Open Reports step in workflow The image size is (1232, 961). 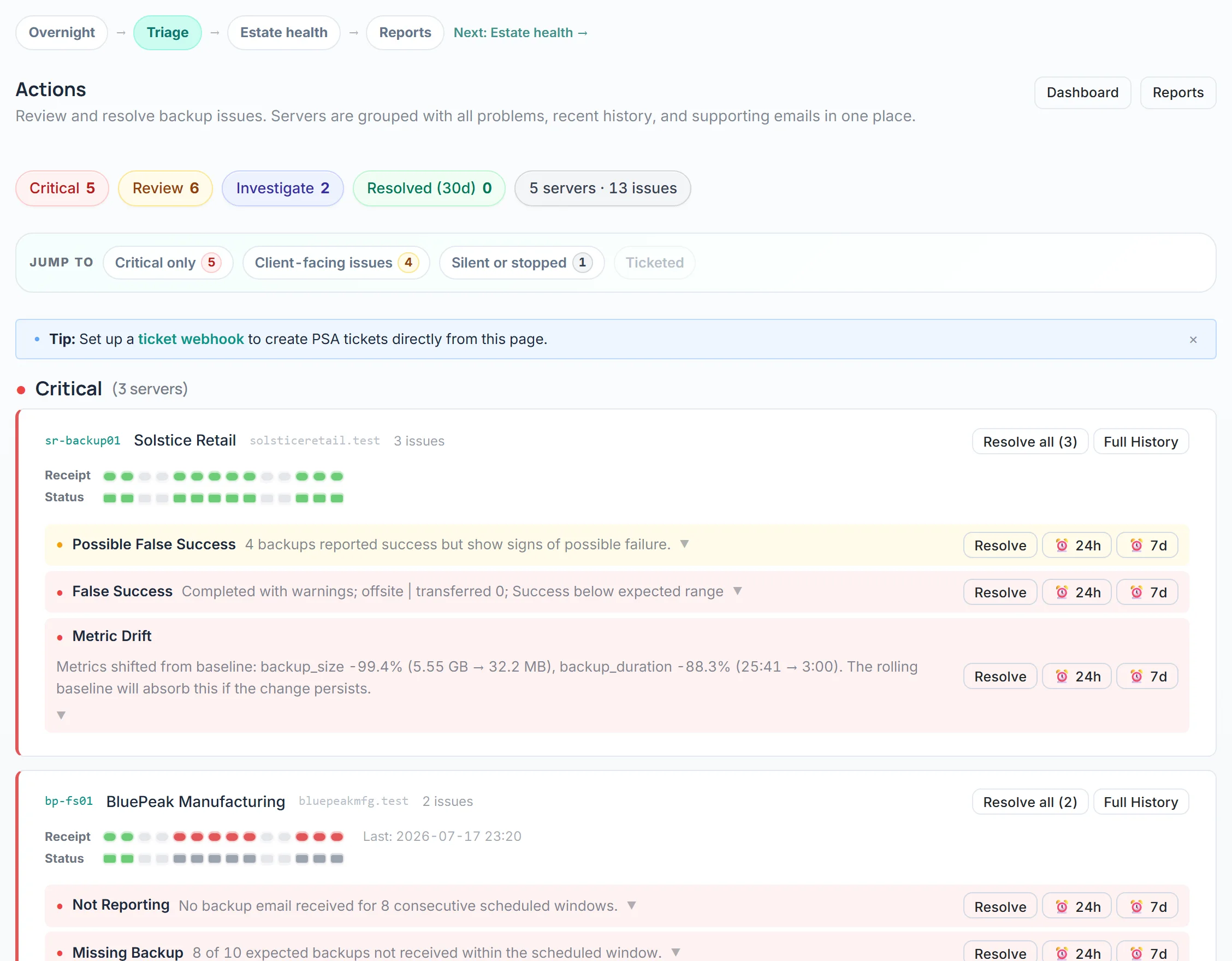coord(405,33)
